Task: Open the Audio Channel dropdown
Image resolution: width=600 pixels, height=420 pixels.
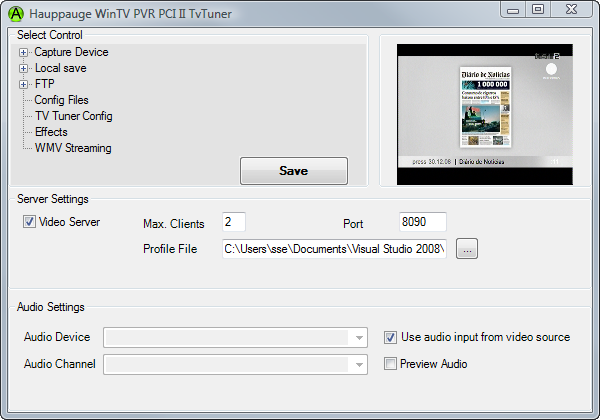Action: click(235, 365)
